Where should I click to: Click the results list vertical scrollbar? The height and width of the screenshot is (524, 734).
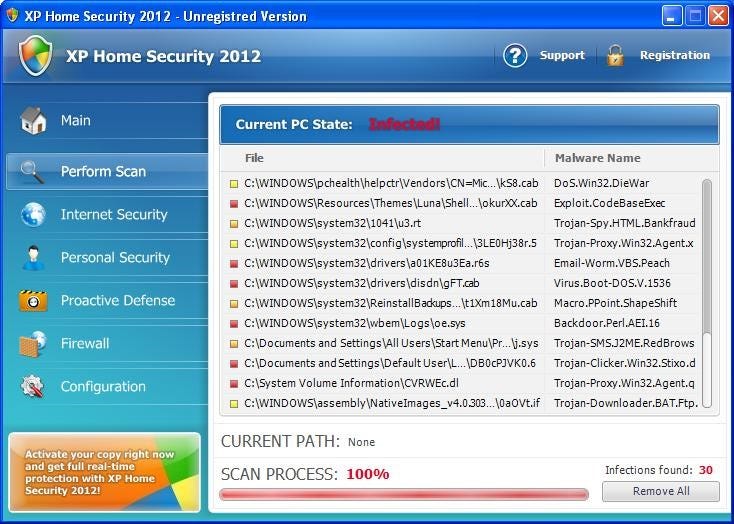tap(707, 293)
